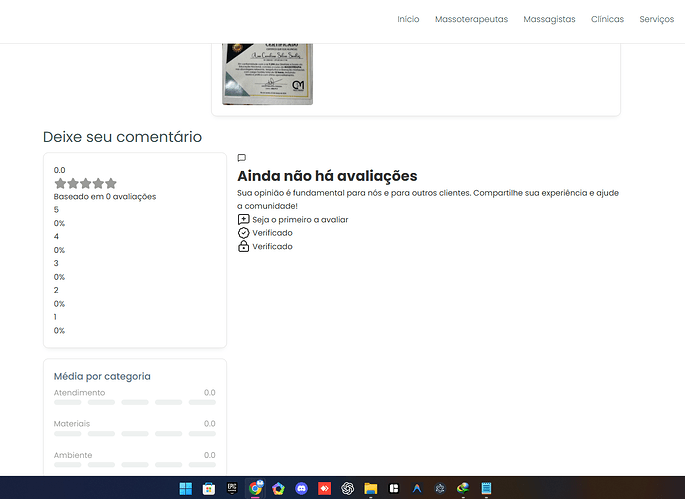The image size is (685, 499).
Task: Navigate to the Clínicas page
Action: [607, 19]
